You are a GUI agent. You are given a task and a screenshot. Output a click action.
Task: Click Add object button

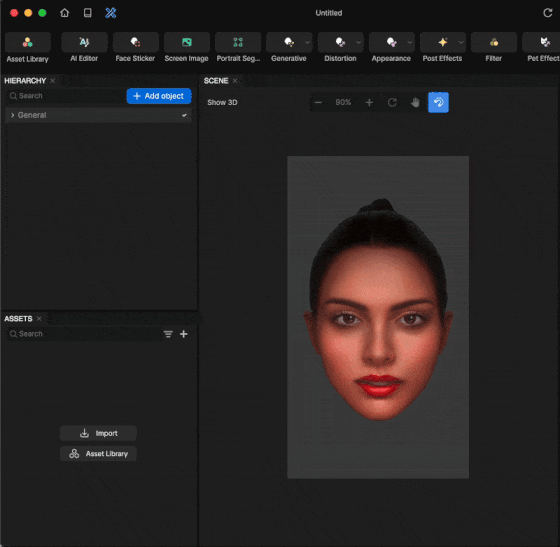(159, 96)
